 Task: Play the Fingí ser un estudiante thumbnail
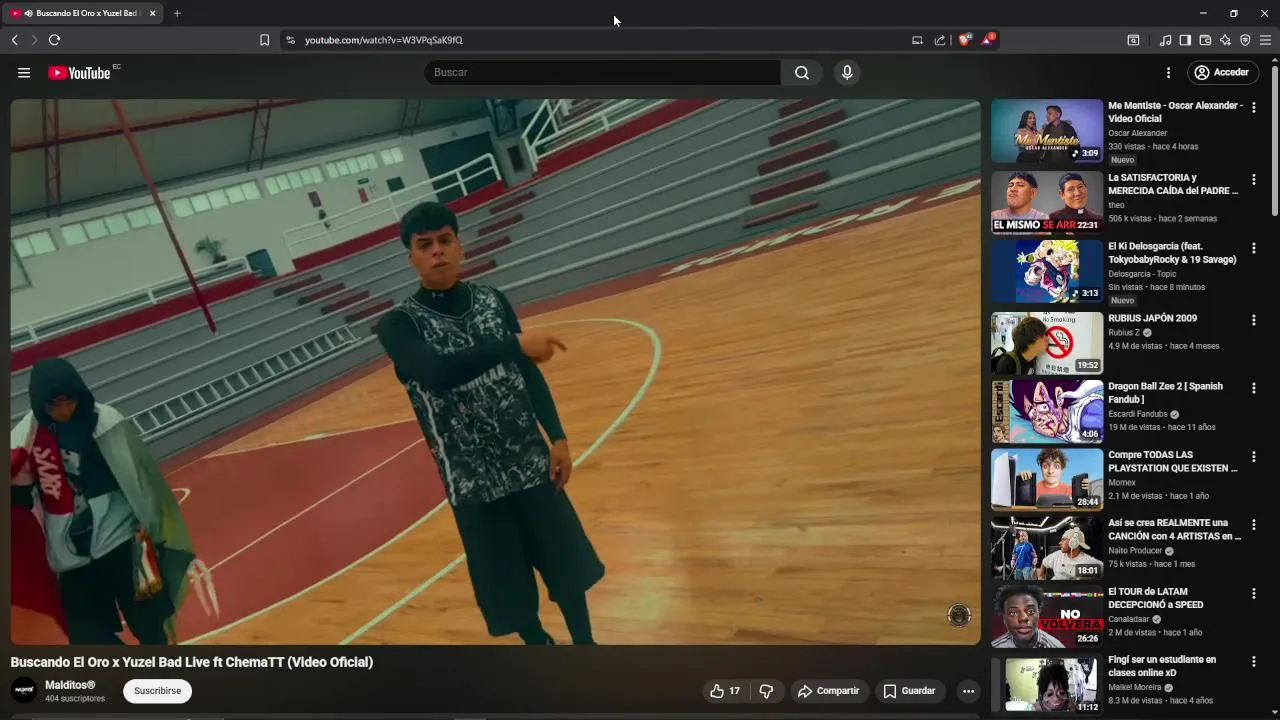[x=1047, y=684]
